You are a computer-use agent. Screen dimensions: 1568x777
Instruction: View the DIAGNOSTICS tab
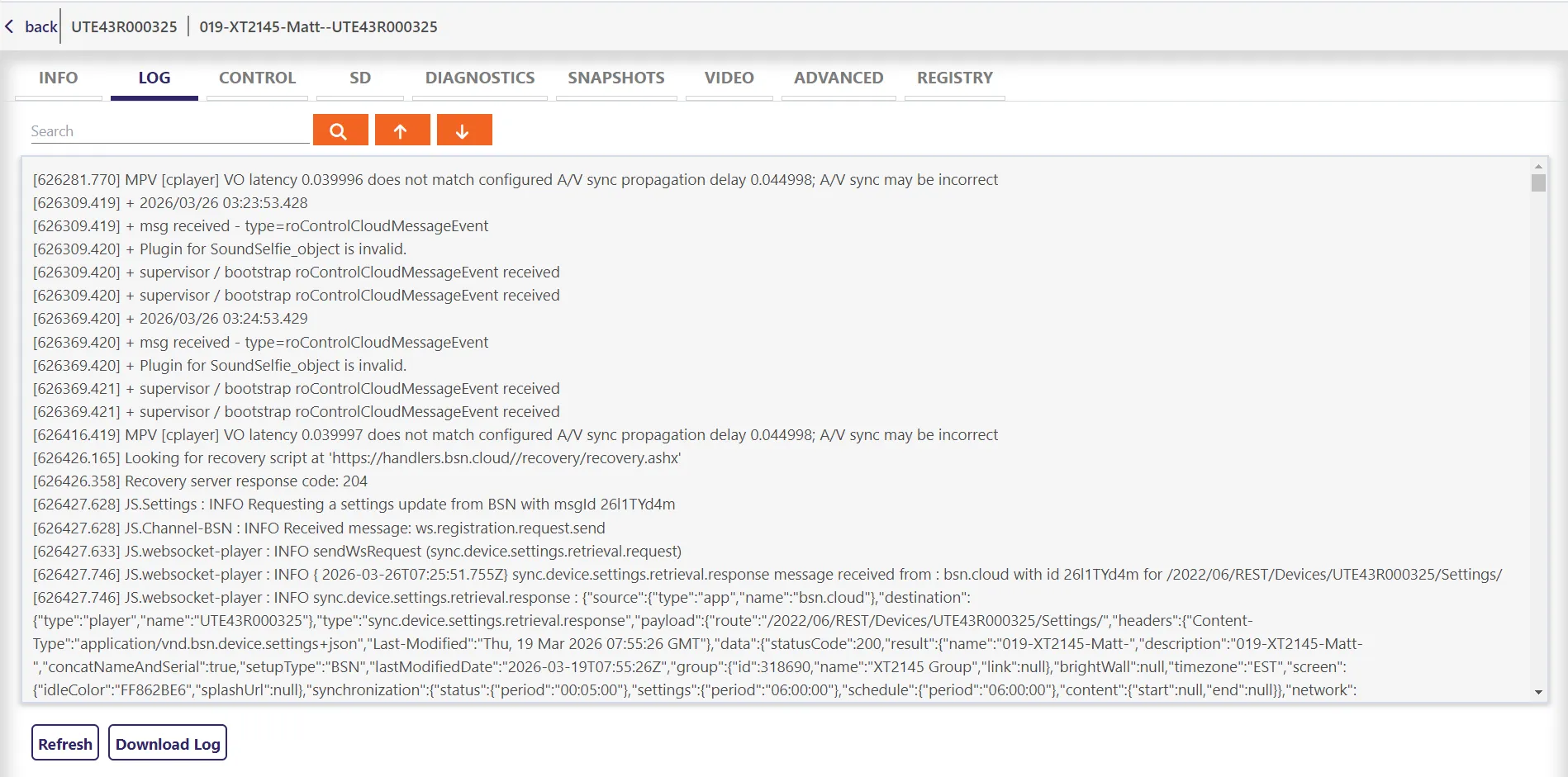click(x=480, y=78)
